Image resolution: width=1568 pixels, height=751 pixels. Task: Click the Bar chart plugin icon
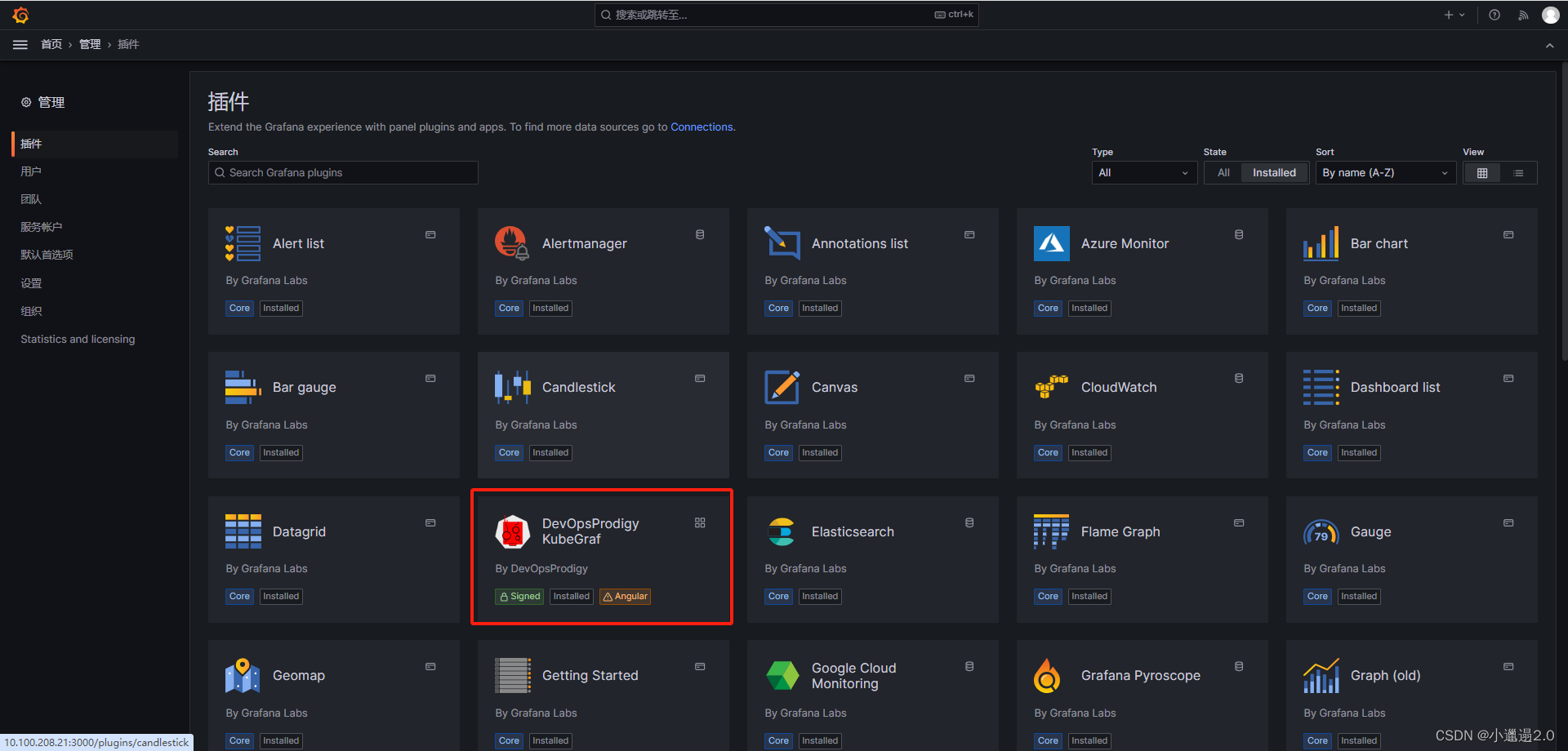(1321, 243)
